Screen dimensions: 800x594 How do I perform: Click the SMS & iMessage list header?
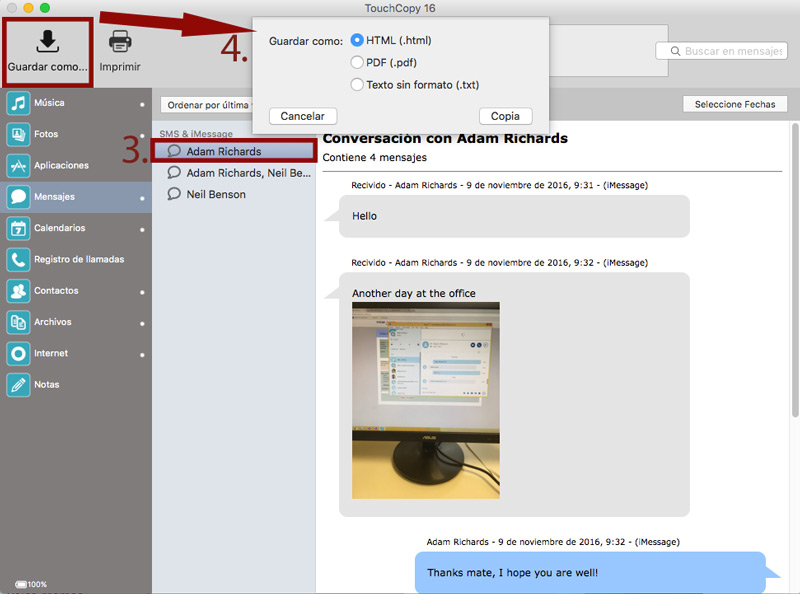[196, 134]
